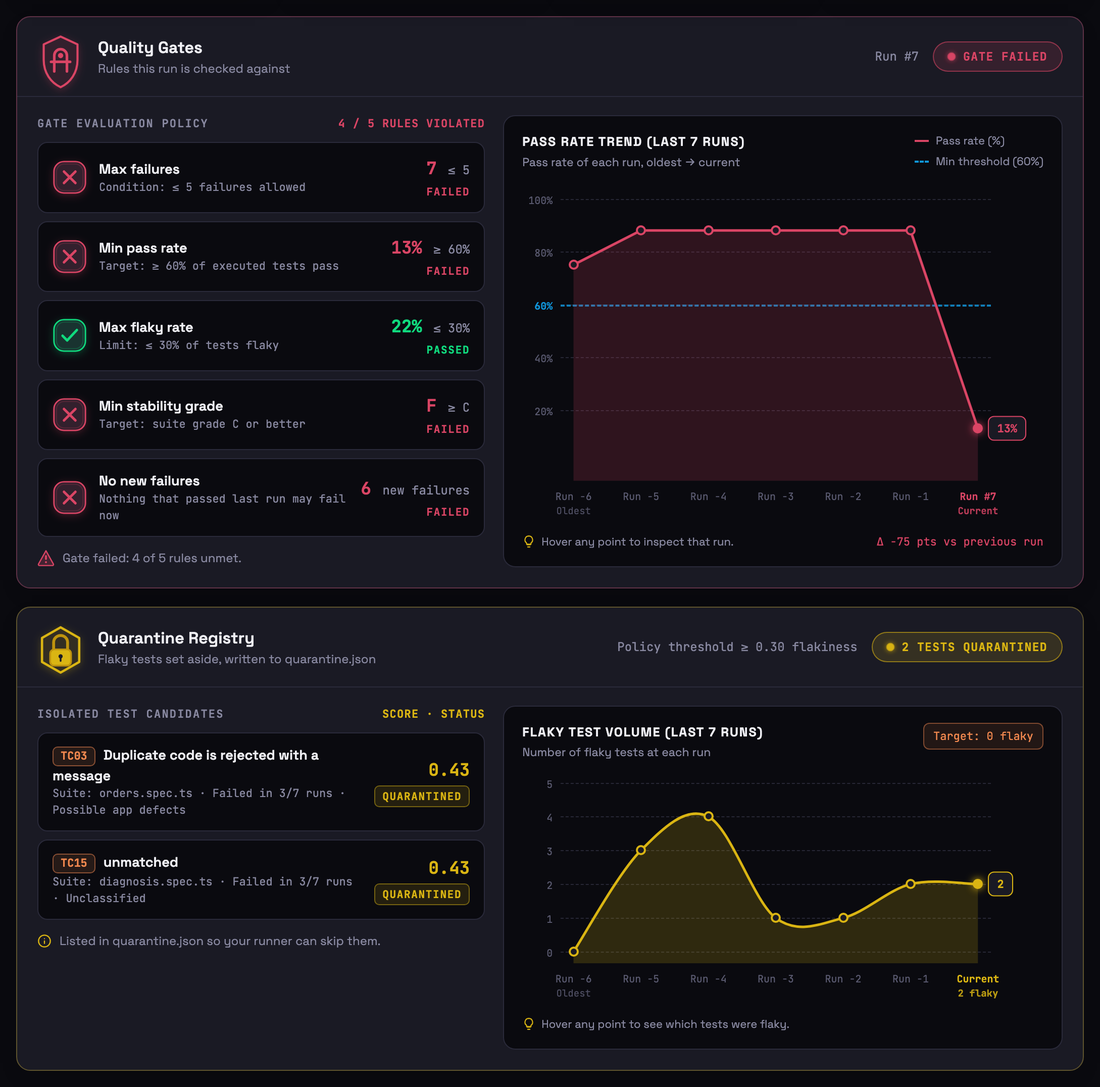Click the QUARANTINED badge on TC15 row
Image resolution: width=1100 pixels, height=1087 pixels.
coord(422,894)
